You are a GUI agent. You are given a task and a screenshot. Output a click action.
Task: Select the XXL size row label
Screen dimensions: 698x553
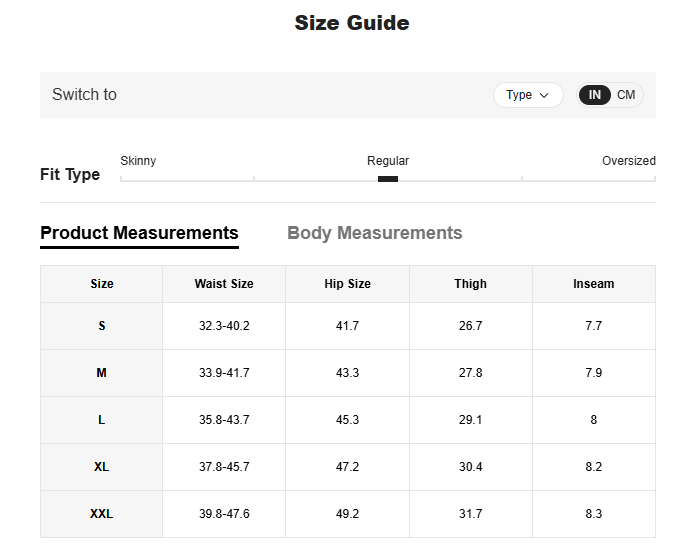pos(102,514)
